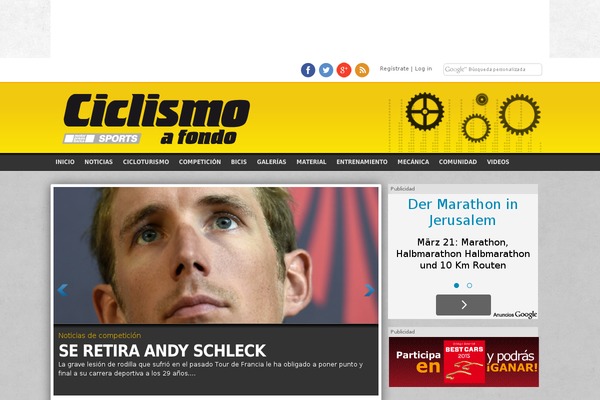Image resolution: width=600 pixels, height=400 pixels.
Task: Click the gray ad next-arrow button
Action: (463, 305)
